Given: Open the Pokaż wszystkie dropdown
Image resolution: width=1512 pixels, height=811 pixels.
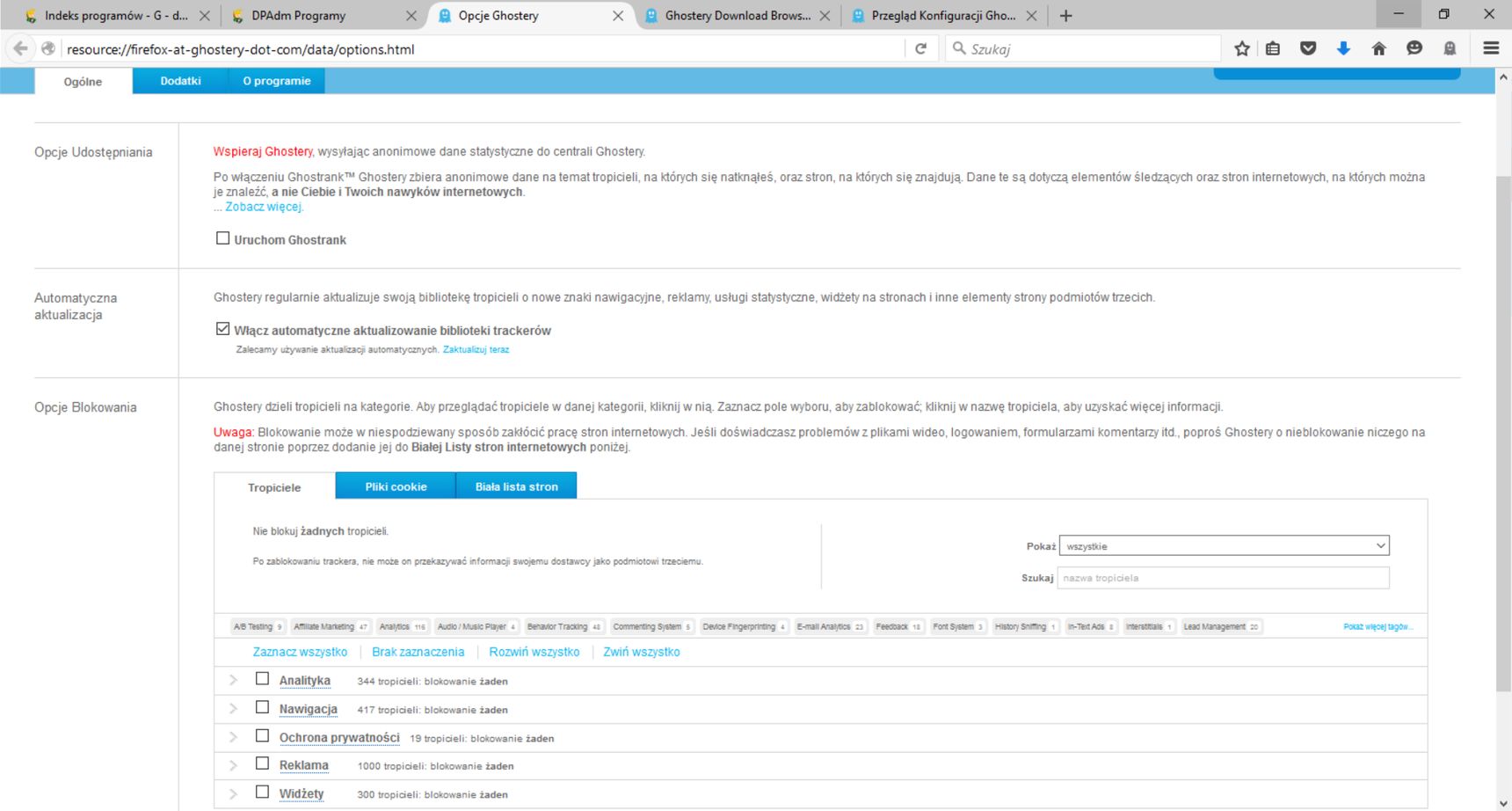Looking at the screenshot, I should click(x=1224, y=545).
